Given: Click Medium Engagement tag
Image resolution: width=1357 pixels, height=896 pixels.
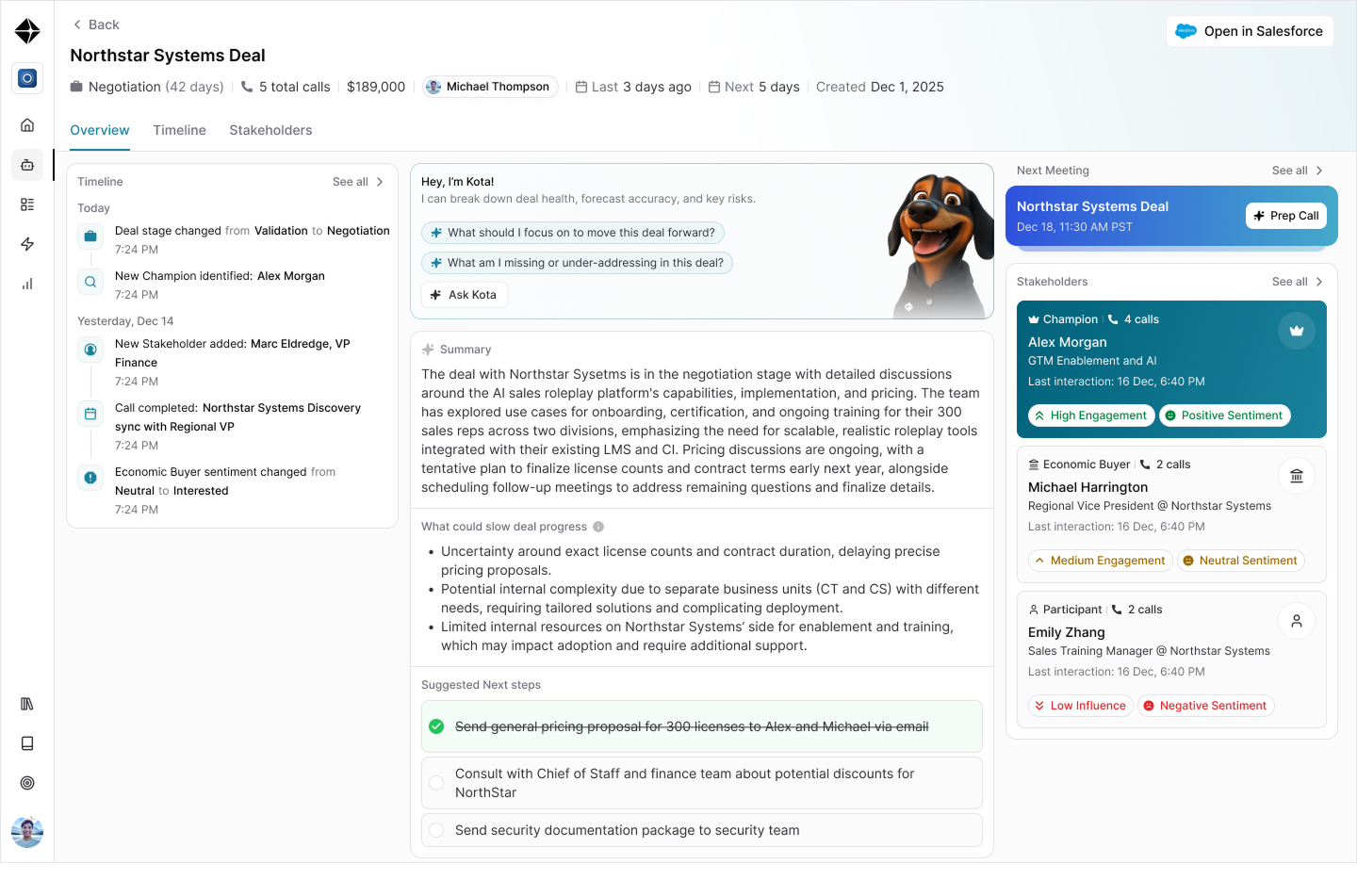Looking at the screenshot, I should (1101, 561).
